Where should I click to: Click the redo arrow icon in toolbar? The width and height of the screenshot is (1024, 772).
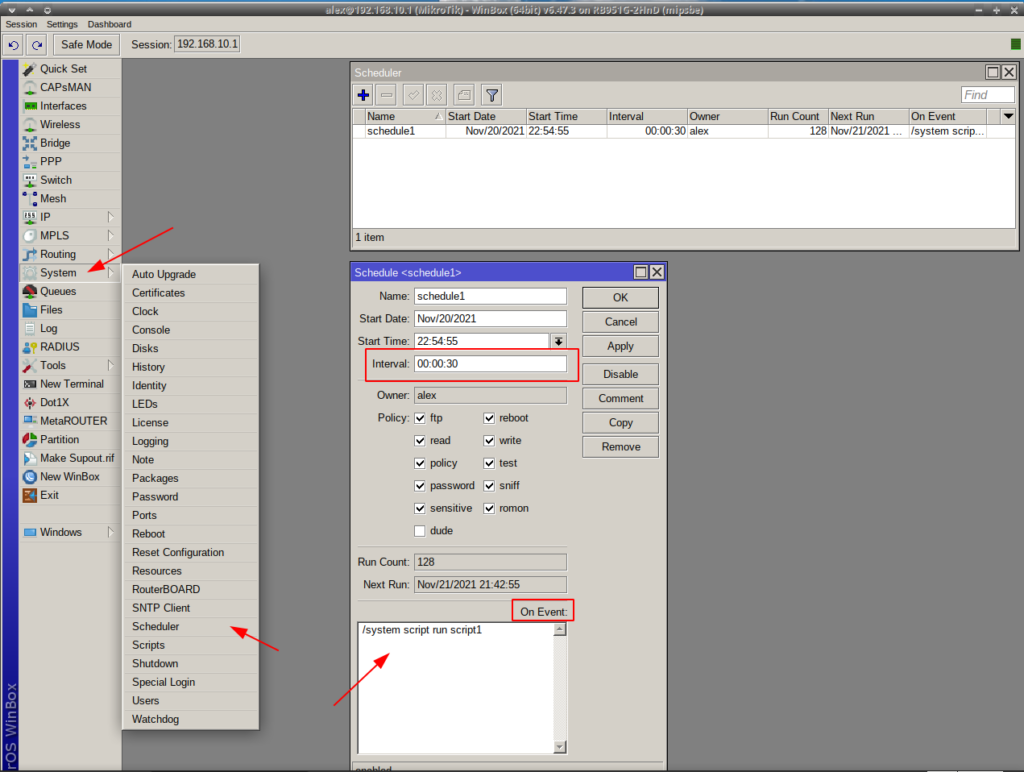[37, 45]
